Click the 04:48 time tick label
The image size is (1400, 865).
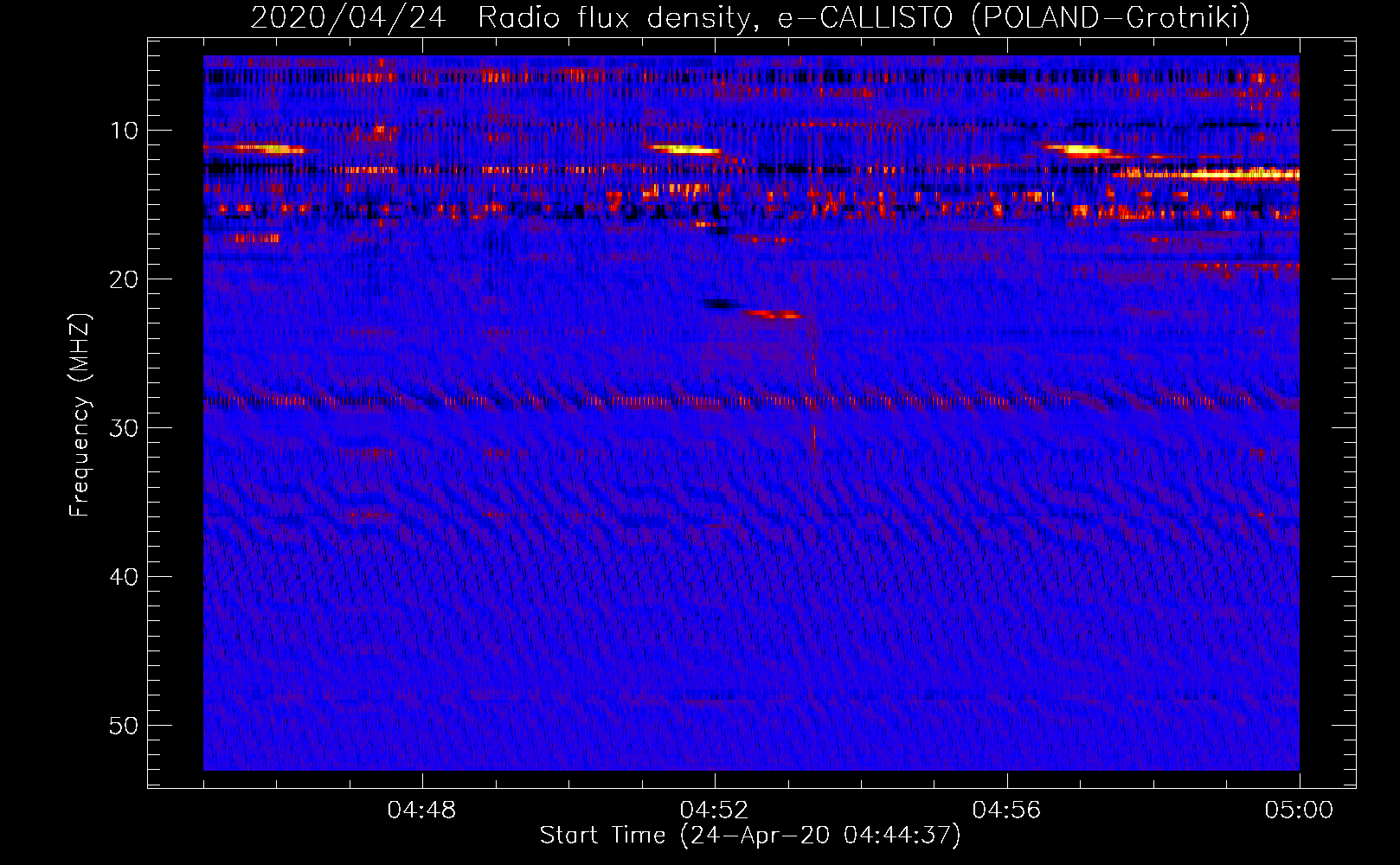421,811
